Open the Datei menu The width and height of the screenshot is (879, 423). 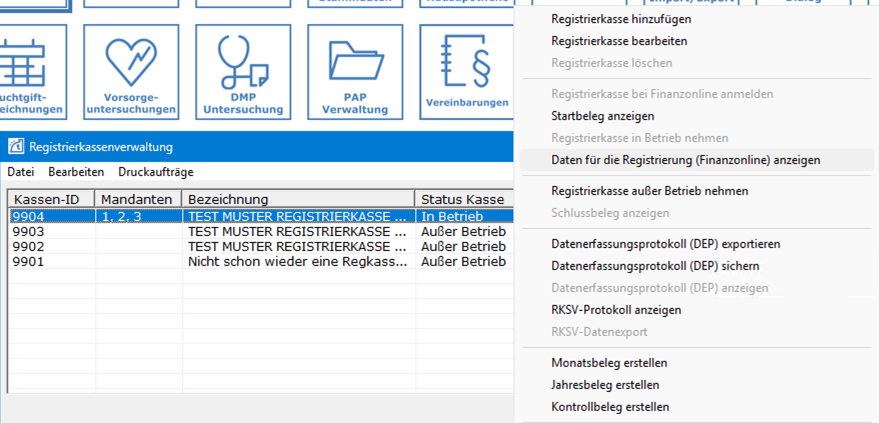click(21, 172)
